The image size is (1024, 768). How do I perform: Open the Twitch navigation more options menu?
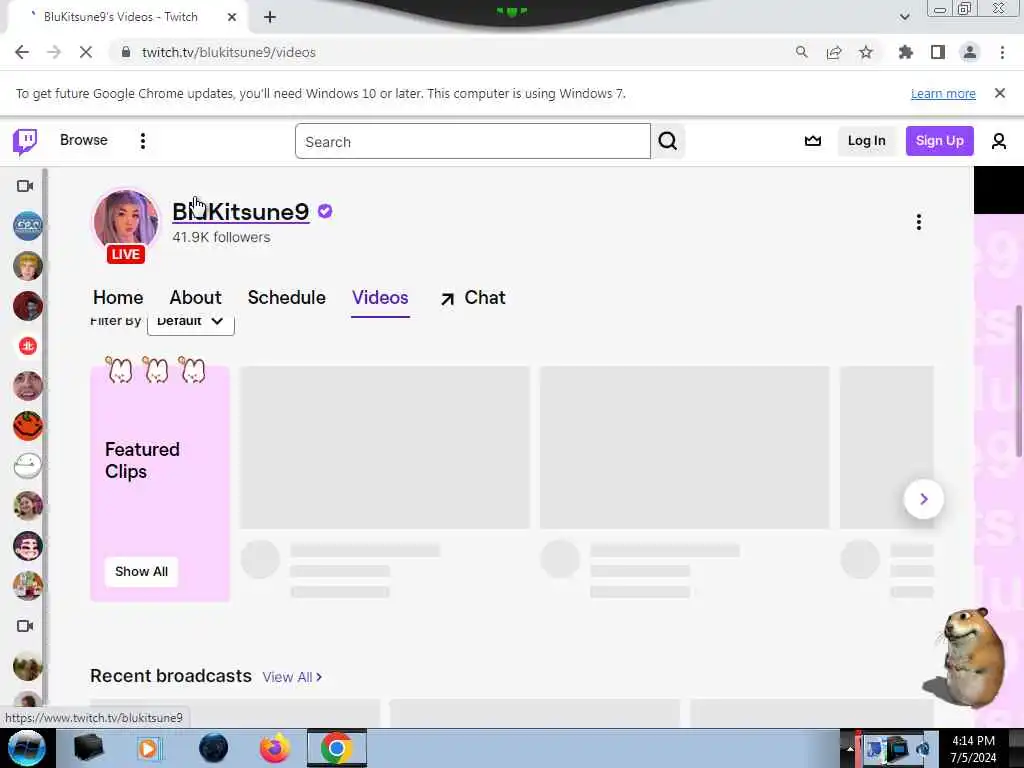point(142,141)
